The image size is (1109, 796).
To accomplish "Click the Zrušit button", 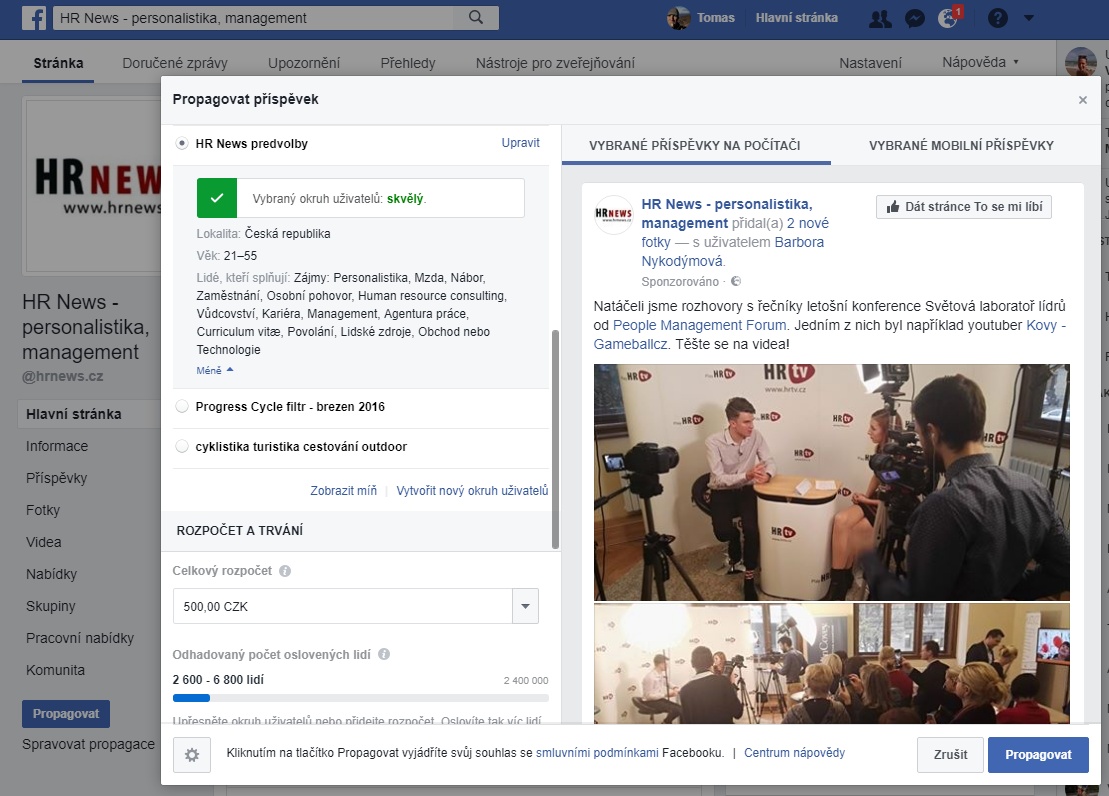I will click(x=951, y=755).
